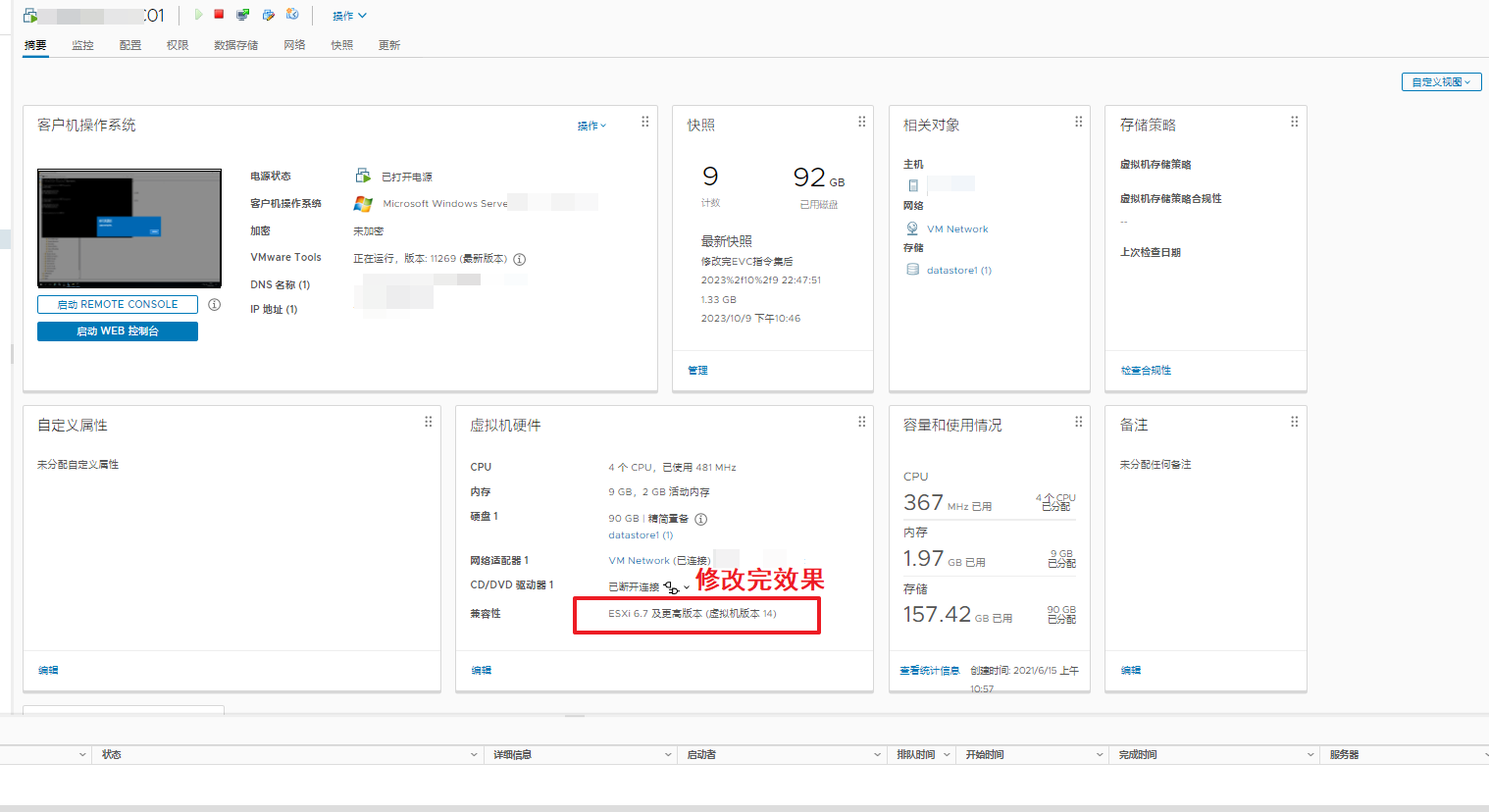Open 排队时间 column dropdown in task table
Screen dimensions: 1489x812
[947, 755]
